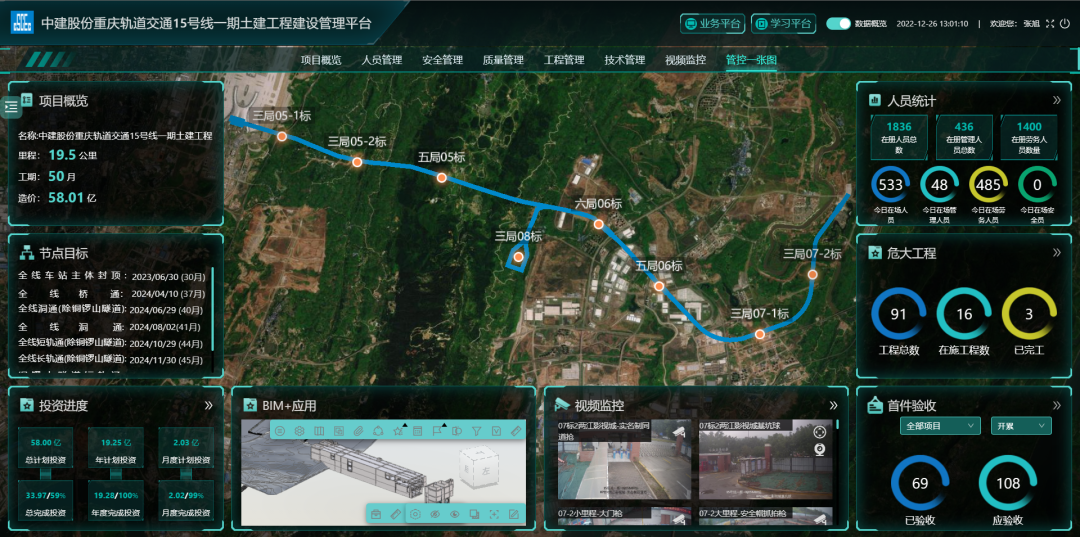
Task: Click the BIM bottom toolbar ruler icon
Action: [x=396, y=514]
